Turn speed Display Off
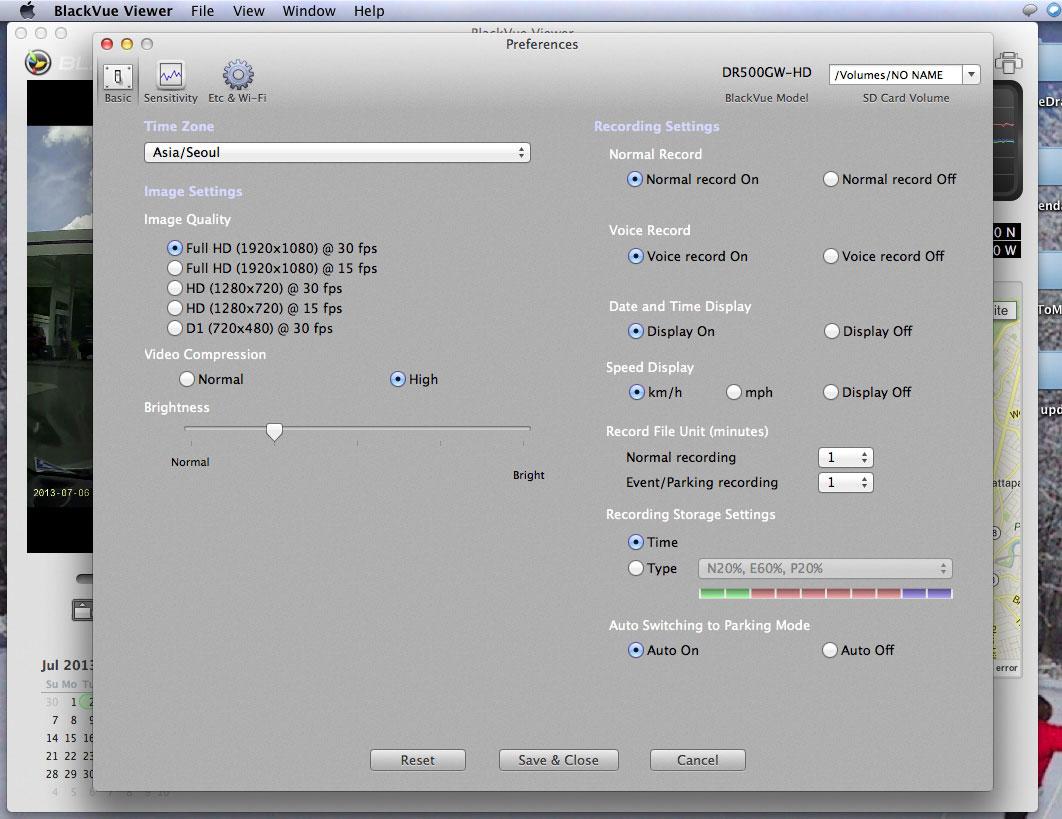 tap(830, 392)
